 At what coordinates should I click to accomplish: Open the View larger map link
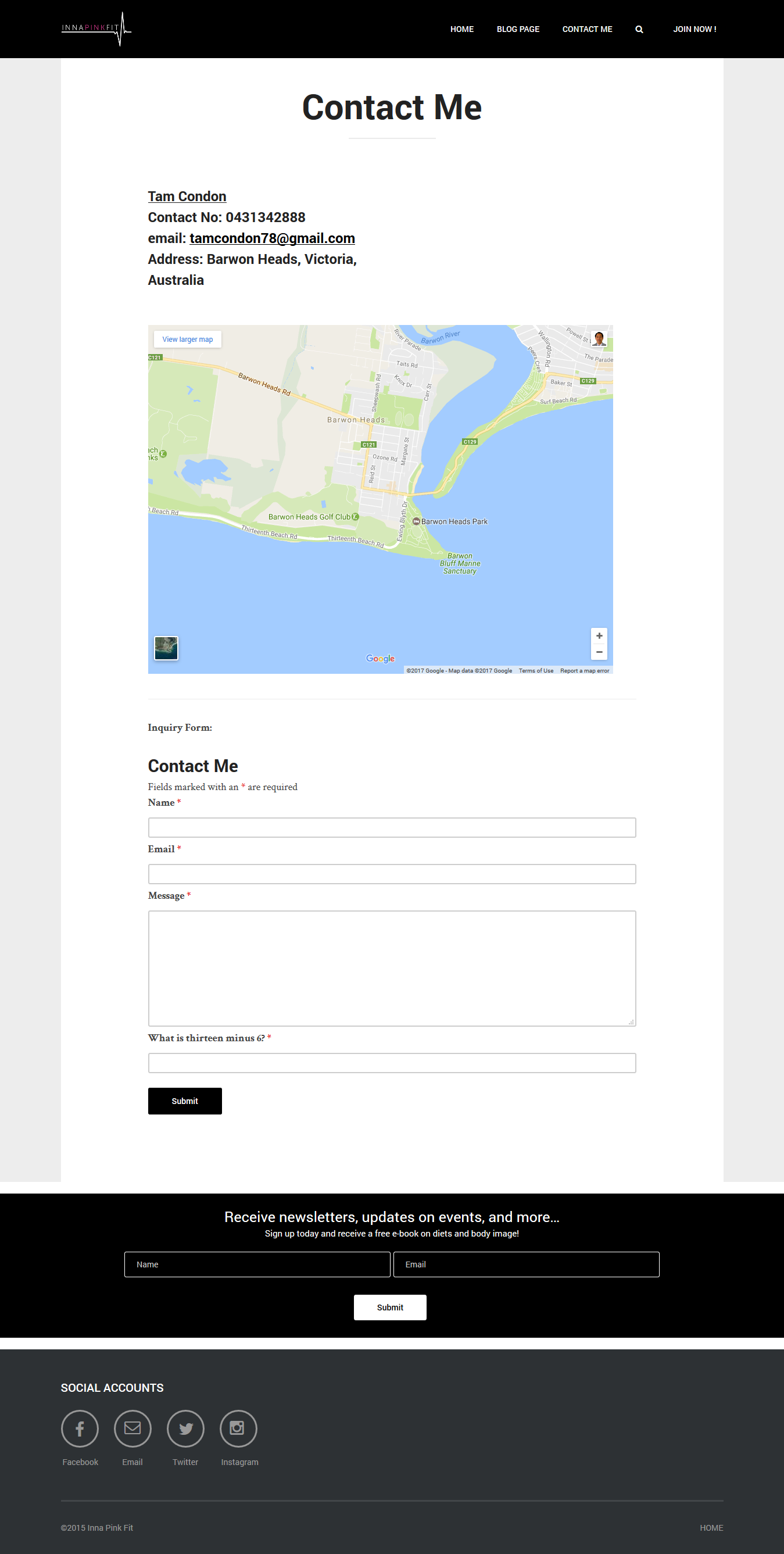(188, 340)
